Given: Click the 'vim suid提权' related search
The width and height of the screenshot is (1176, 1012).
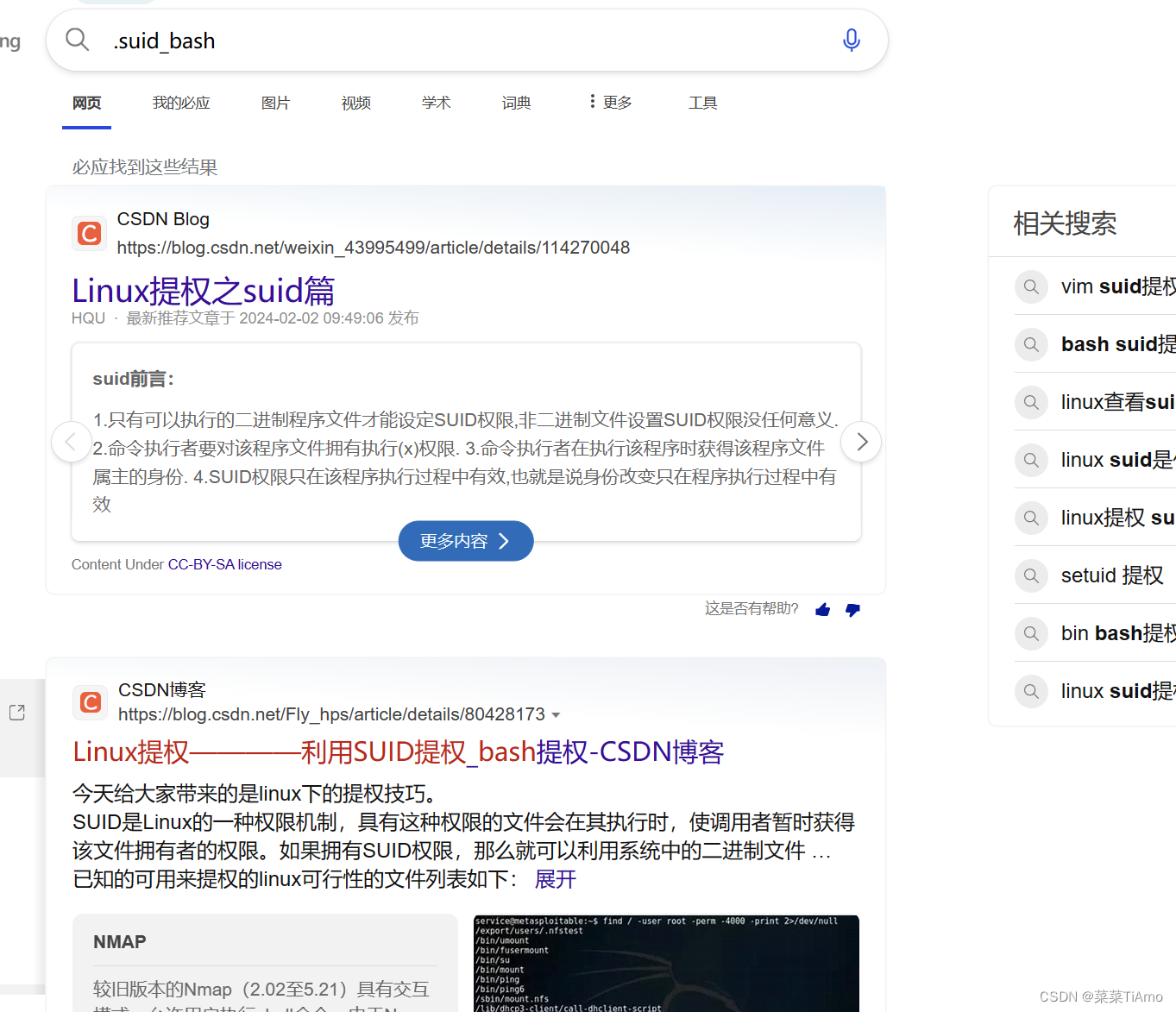Looking at the screenshot, I should (1118, 286).
